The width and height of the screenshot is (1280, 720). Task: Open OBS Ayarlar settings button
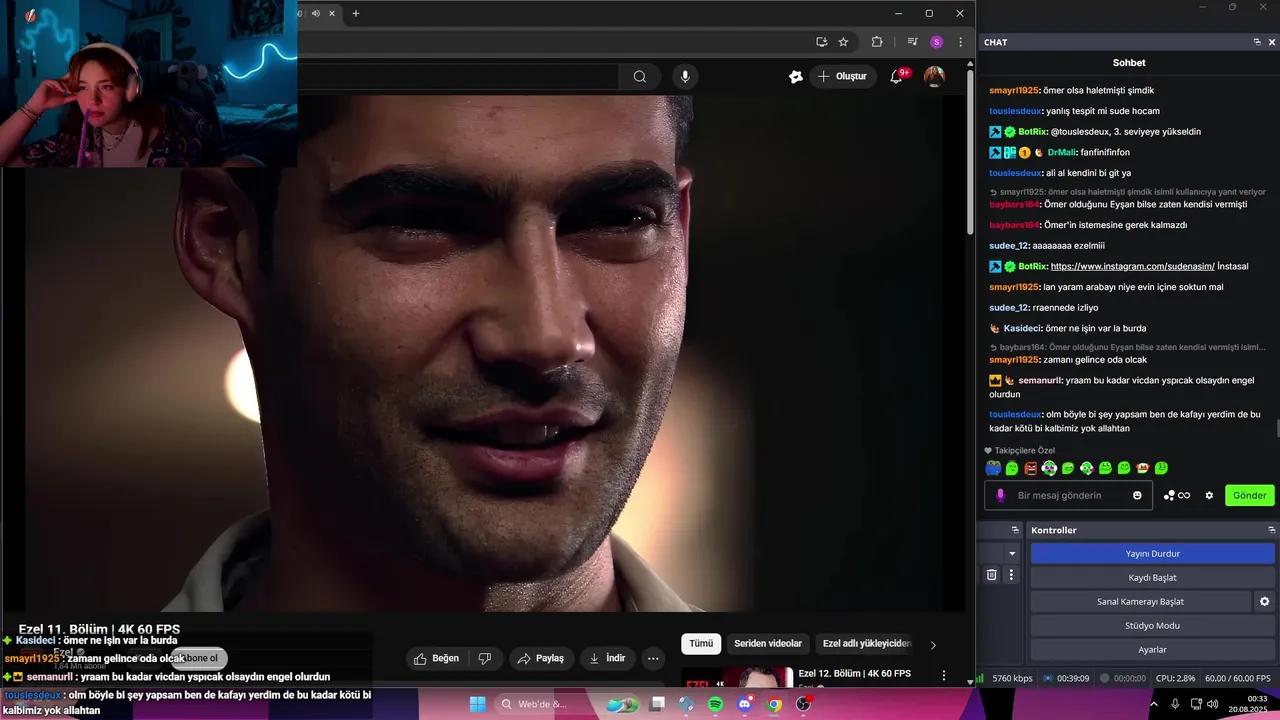(x=1153, y=649)
